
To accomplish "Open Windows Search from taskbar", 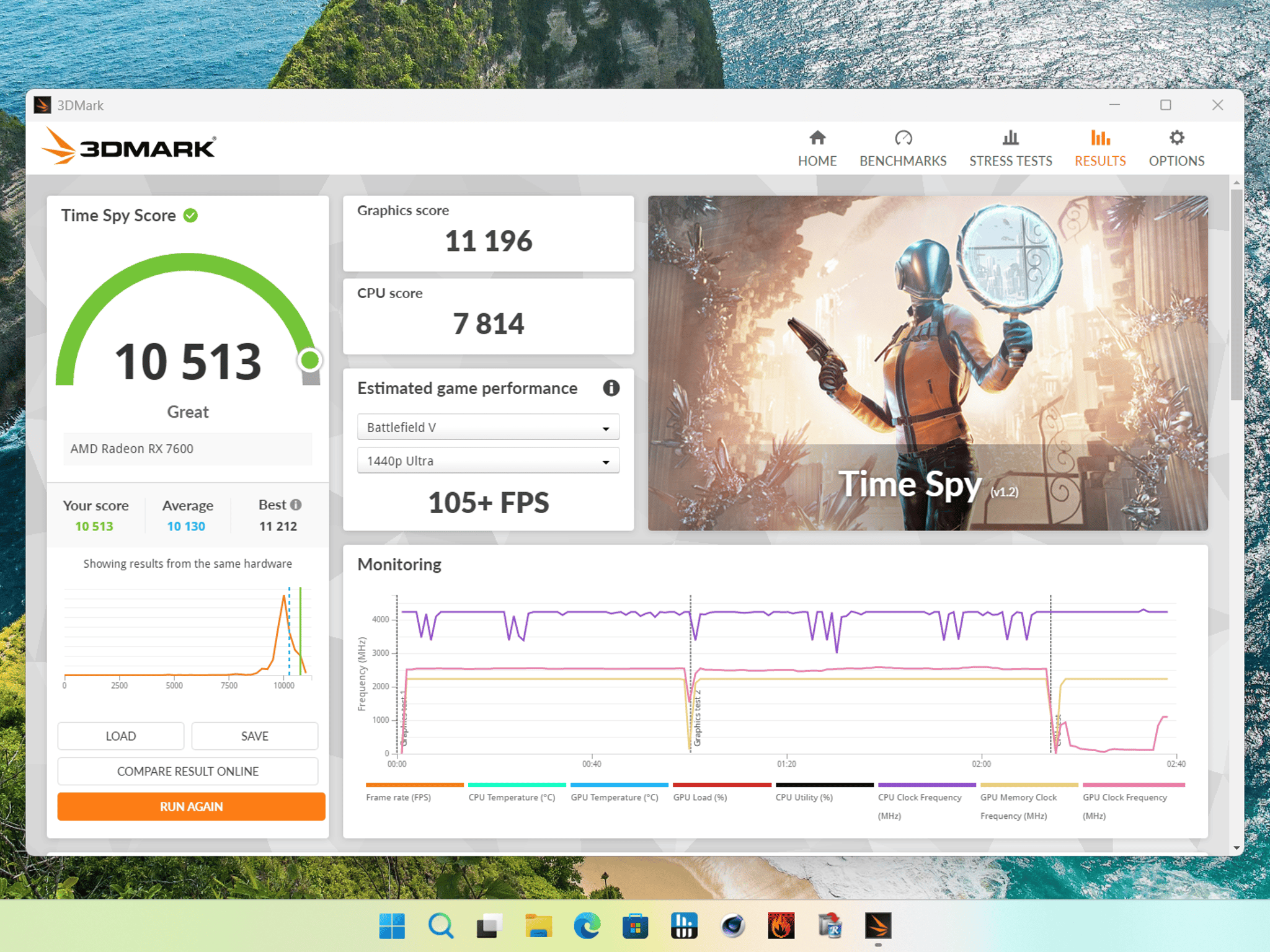I will pyautogui.click(x=440, y=926).
